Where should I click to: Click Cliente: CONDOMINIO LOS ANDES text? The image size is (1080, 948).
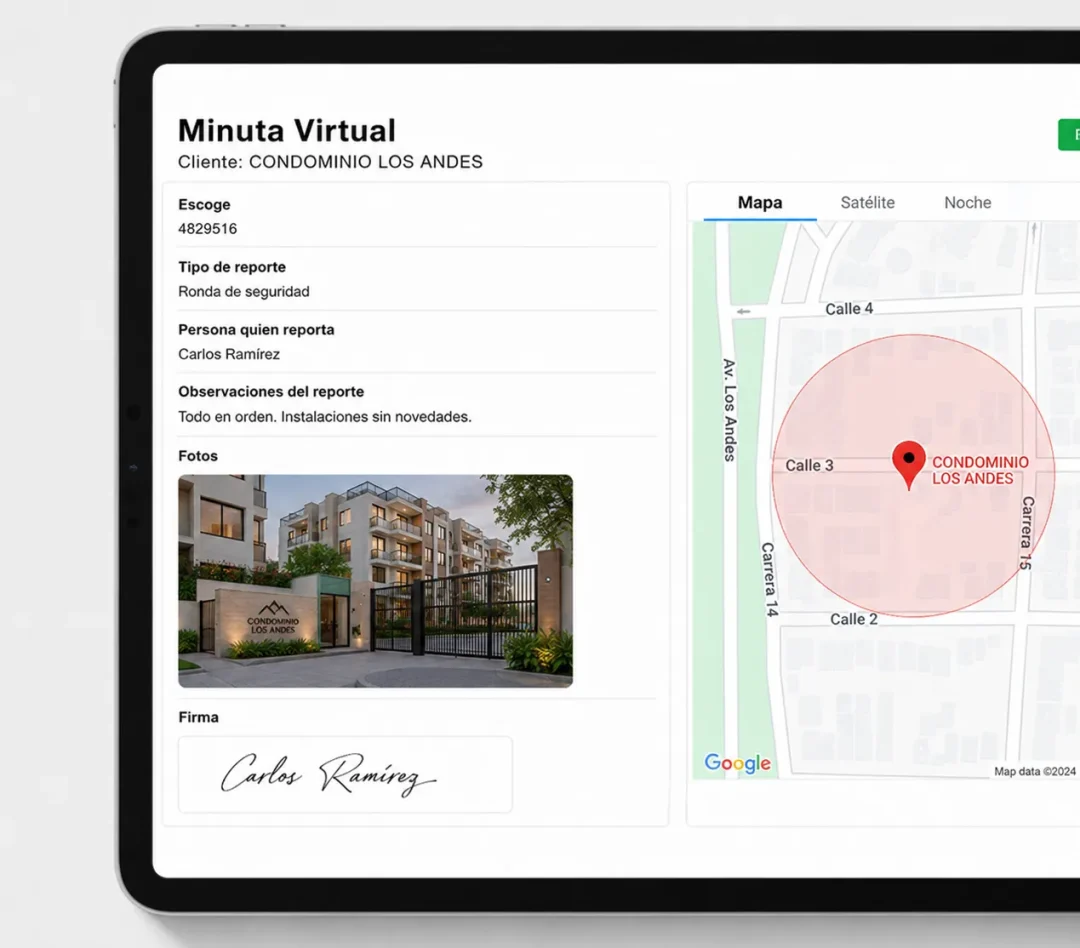tap(330, 162)
